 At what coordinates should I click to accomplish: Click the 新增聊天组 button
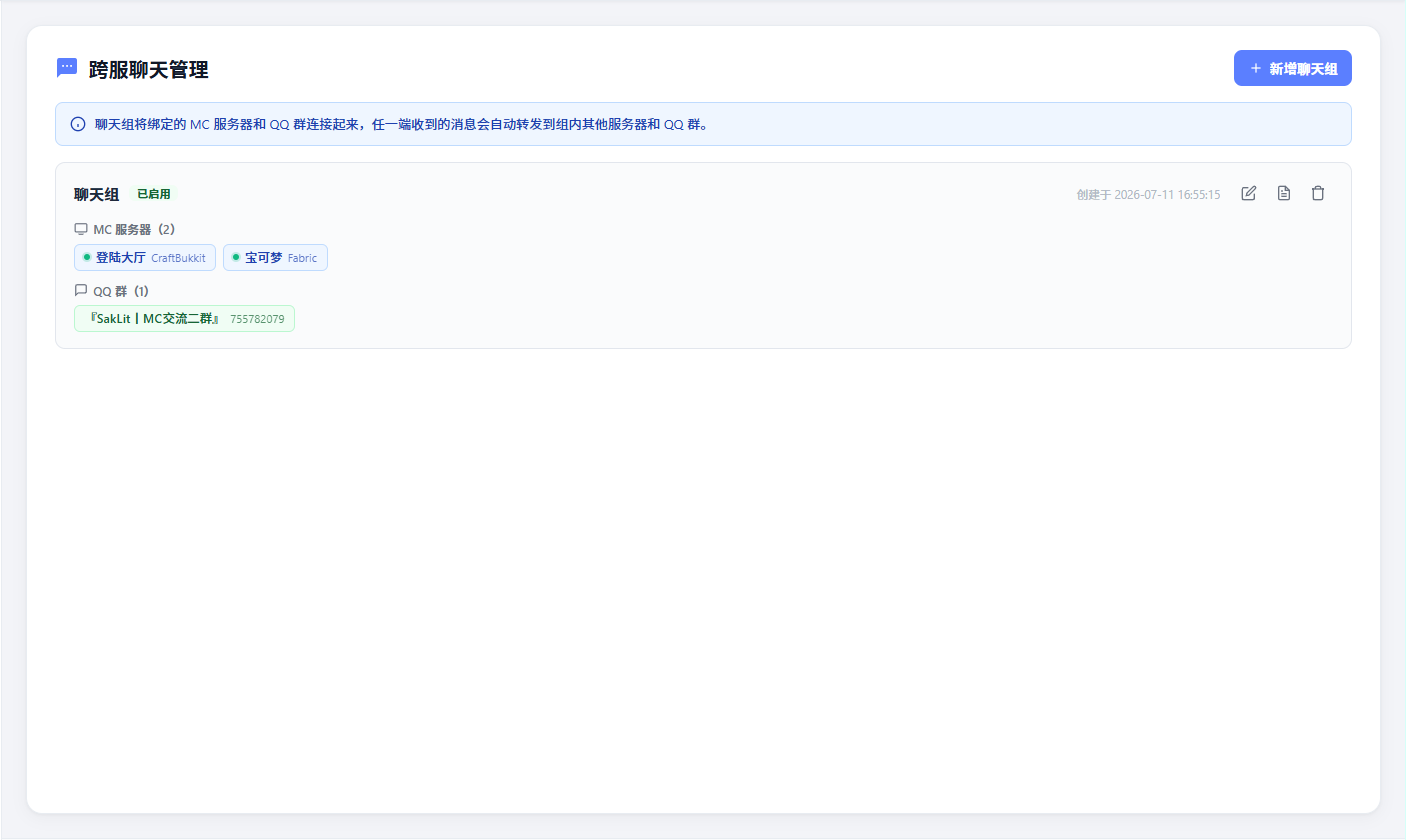[x=1292, y=68]
